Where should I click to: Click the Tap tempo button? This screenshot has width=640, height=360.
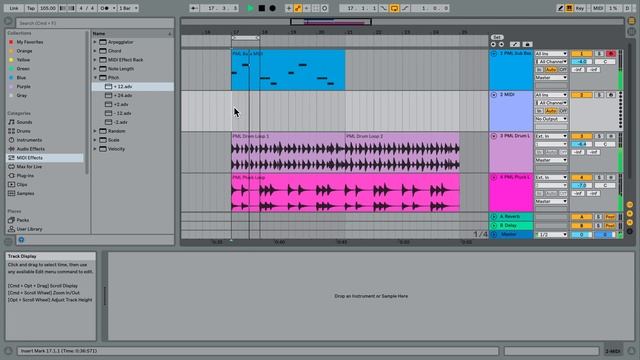(31, 8)
